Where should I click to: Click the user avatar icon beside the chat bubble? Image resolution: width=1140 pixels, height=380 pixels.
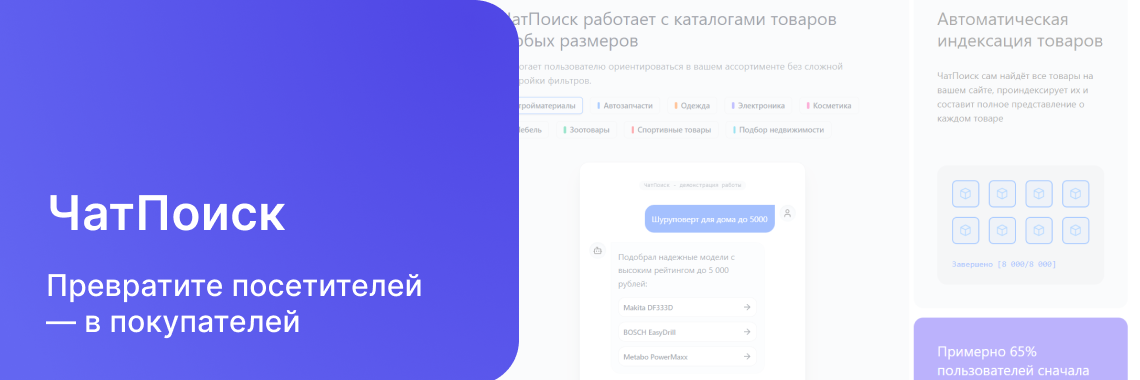(x=787, y=214)
